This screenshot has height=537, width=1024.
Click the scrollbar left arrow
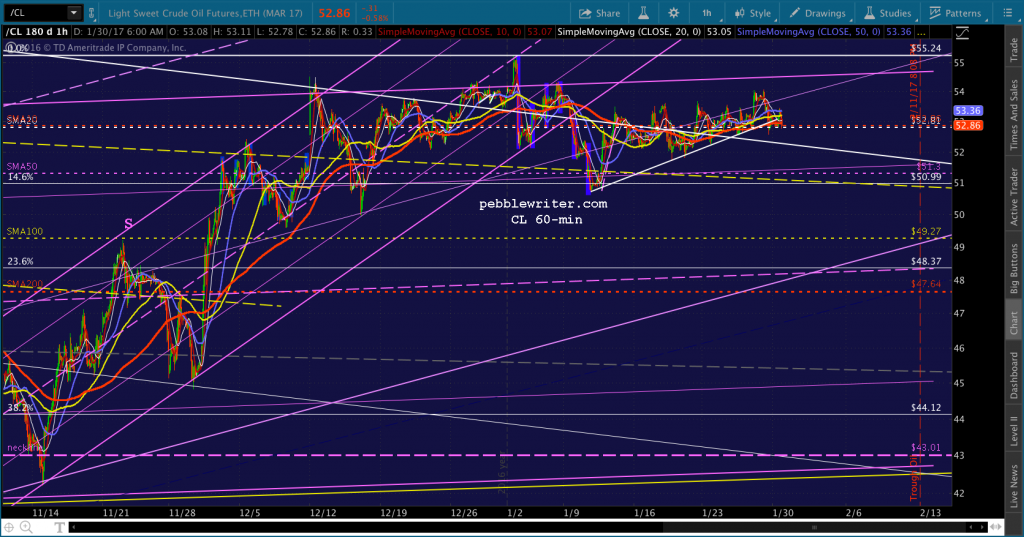click(x=73, y=527)
